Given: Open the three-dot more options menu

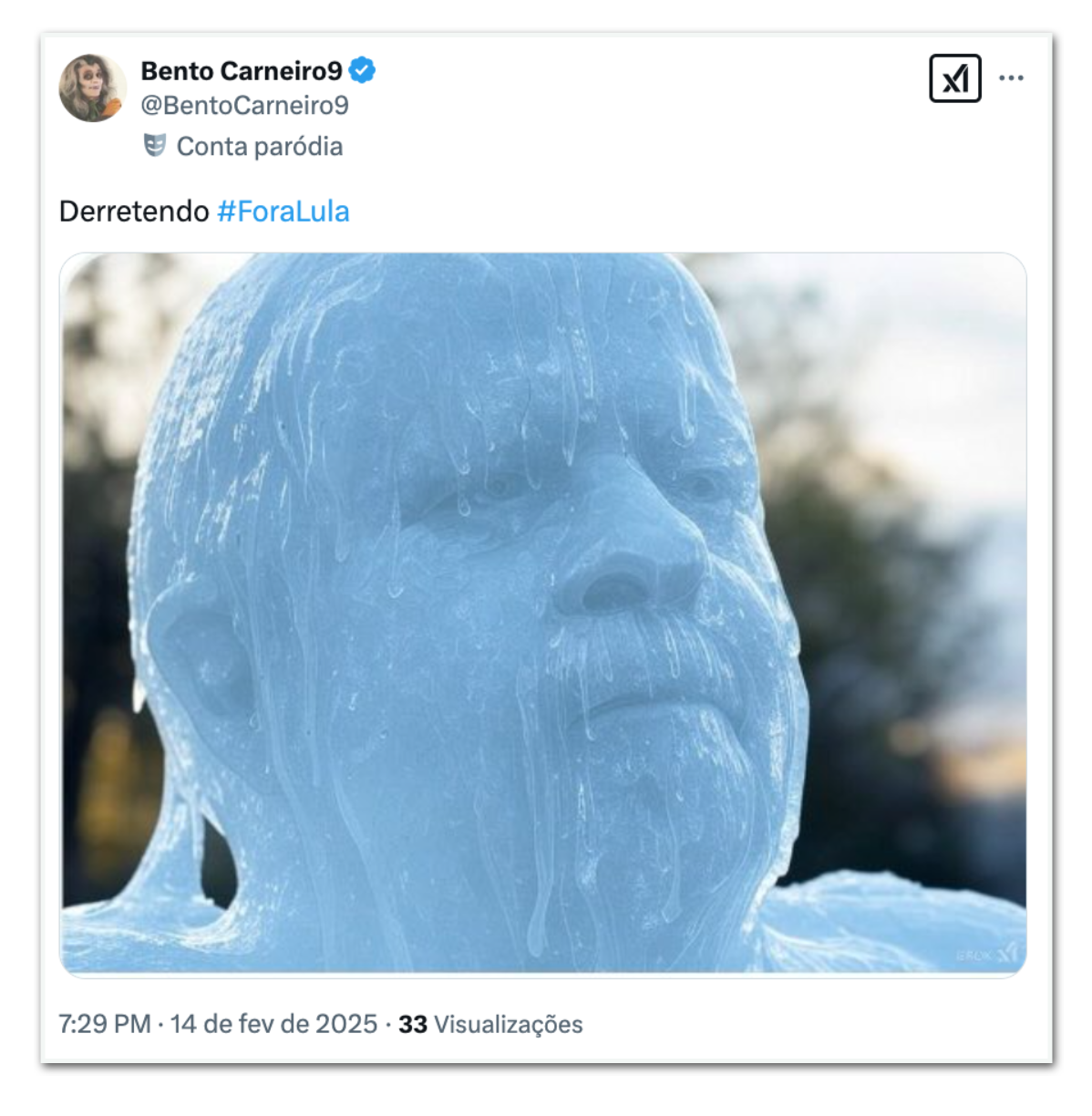Looking at the screenshot, I should click(1011, 78).
